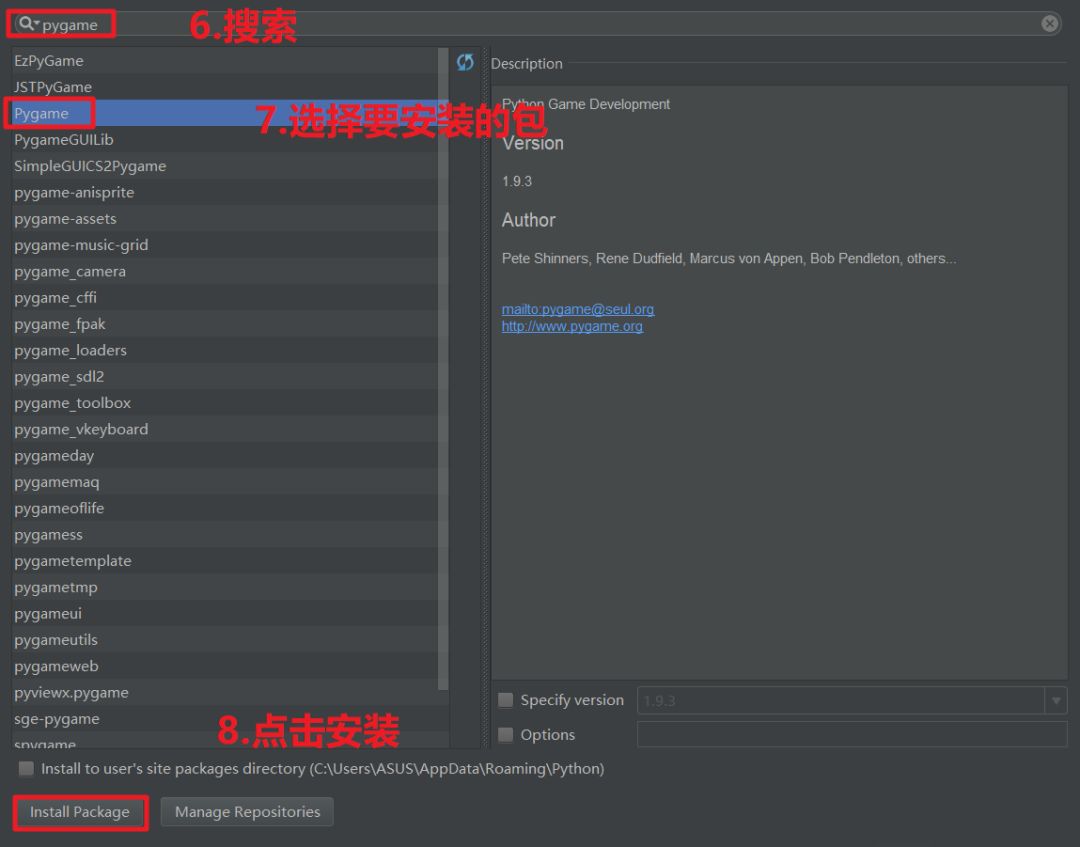Screen dimensions: 1080x847
Task: Select pygame_sdl2 package
Action: click(x=225, y=377)
